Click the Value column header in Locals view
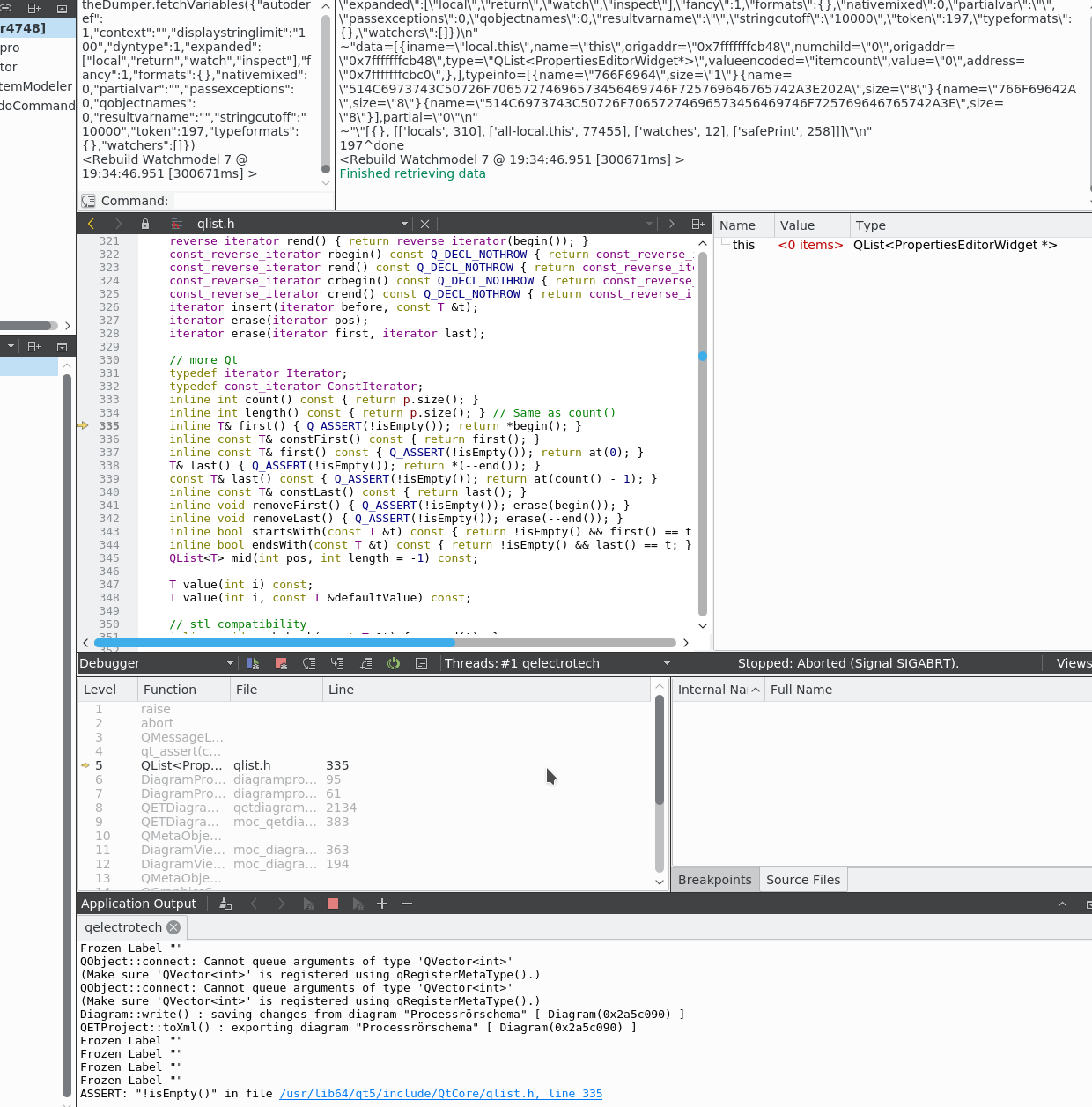The height and width of the screenshot is (1107, 1092). coord(812,225)
